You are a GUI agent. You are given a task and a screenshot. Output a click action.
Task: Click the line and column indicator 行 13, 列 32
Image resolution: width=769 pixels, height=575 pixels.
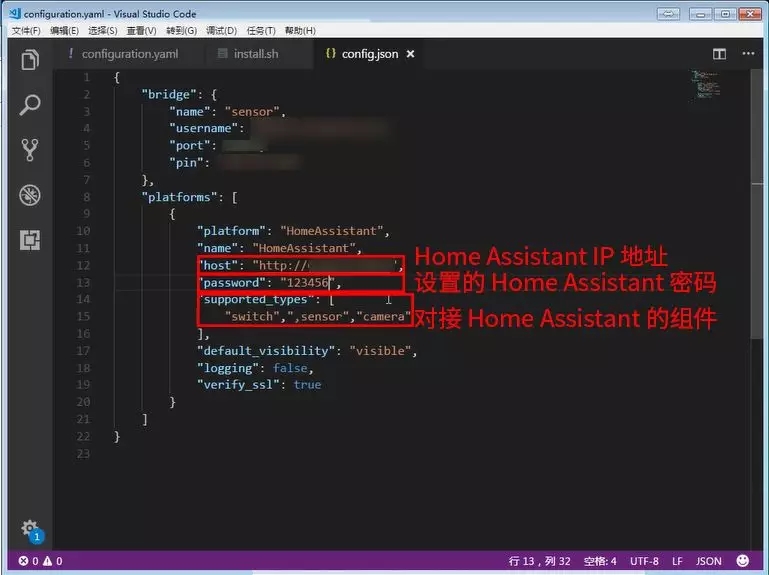[539, 561]
